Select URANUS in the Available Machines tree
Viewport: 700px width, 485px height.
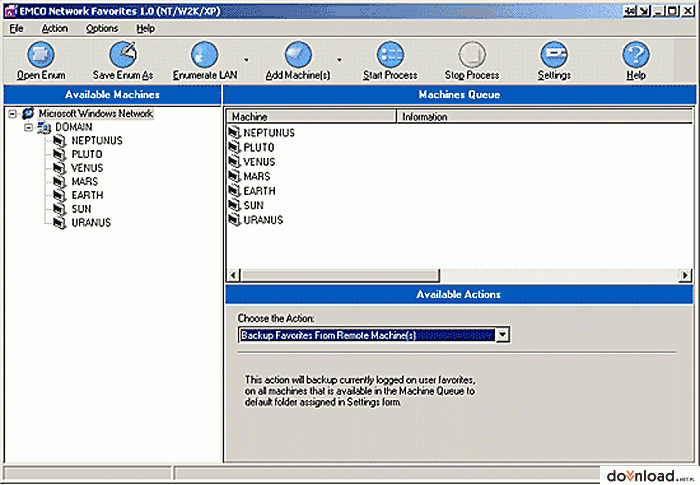(x=91, y=223)
